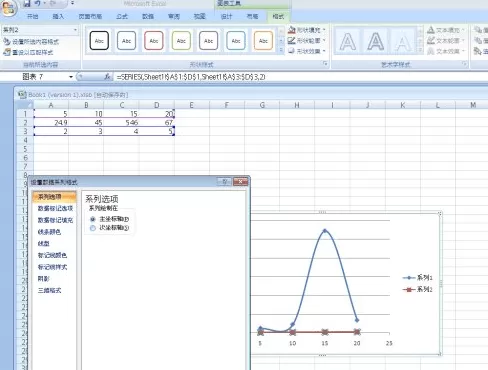Image resolution: width=488 pixels, height=370 pixels.
Task: Click cell D3 containing 5
Action: 157,131
